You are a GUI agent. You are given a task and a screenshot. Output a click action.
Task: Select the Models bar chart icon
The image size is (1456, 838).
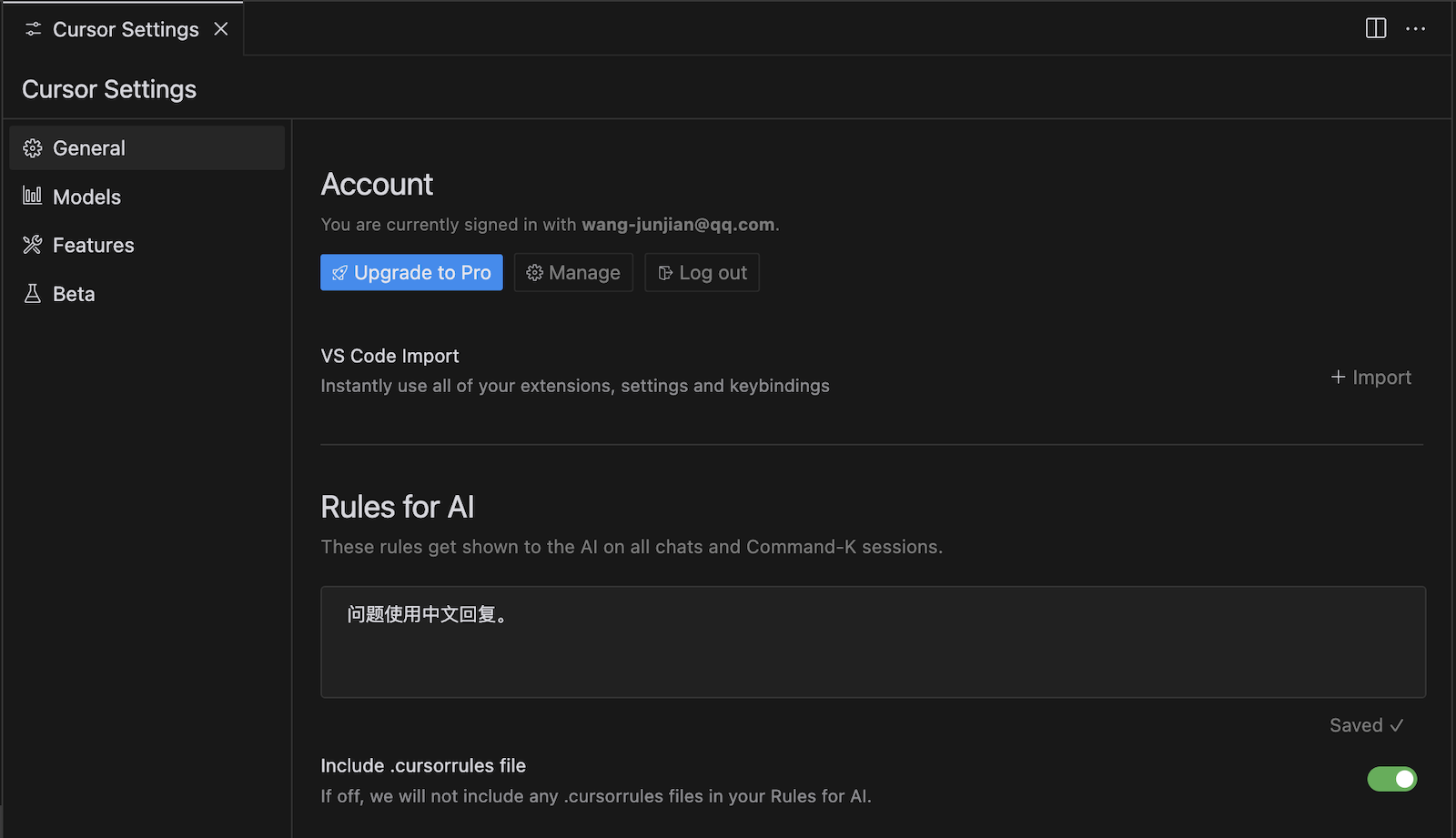coord(33,196)
